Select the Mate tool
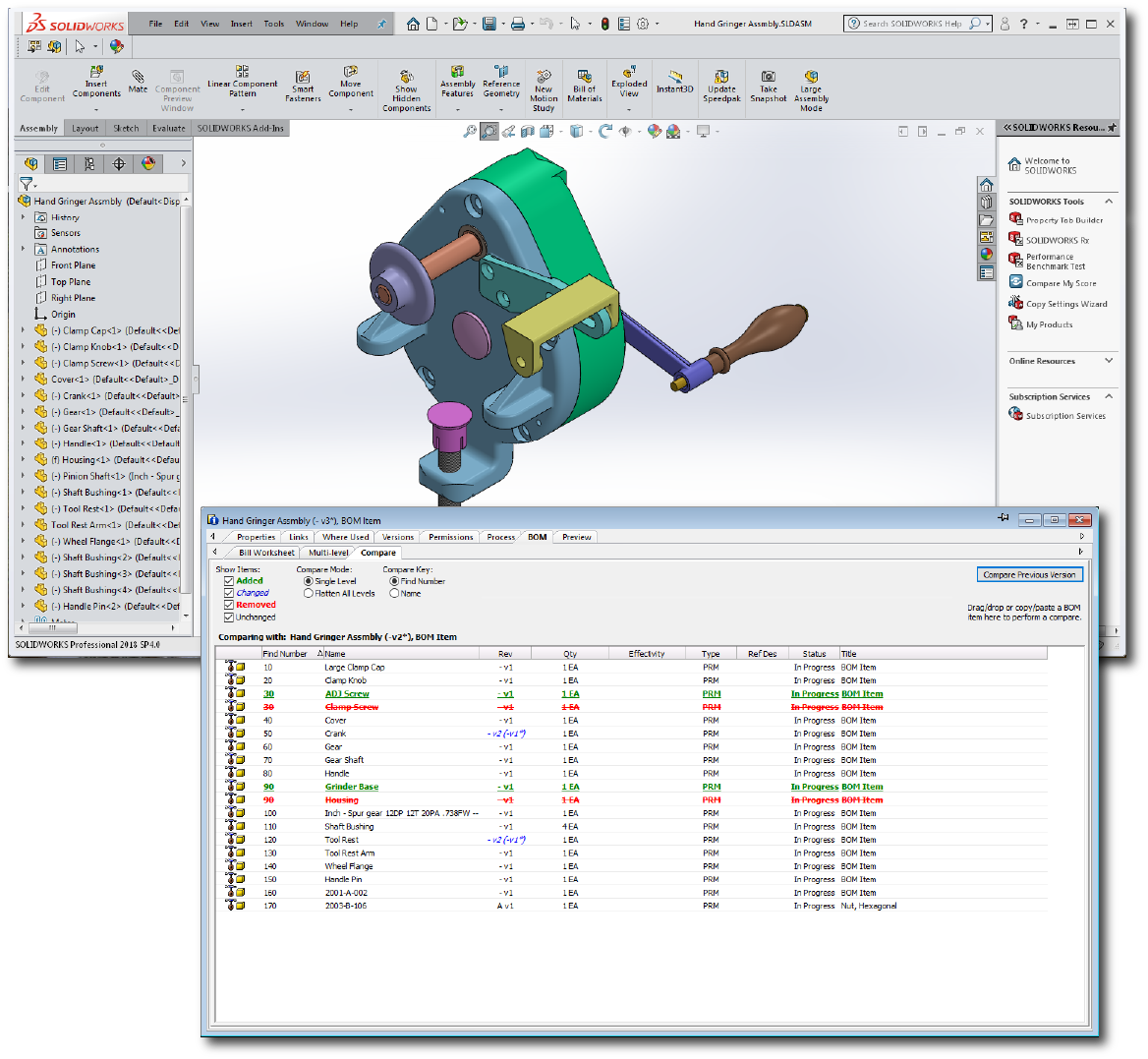The height and width of the screenshot is (1059, 1148). (x=138, y=82)
